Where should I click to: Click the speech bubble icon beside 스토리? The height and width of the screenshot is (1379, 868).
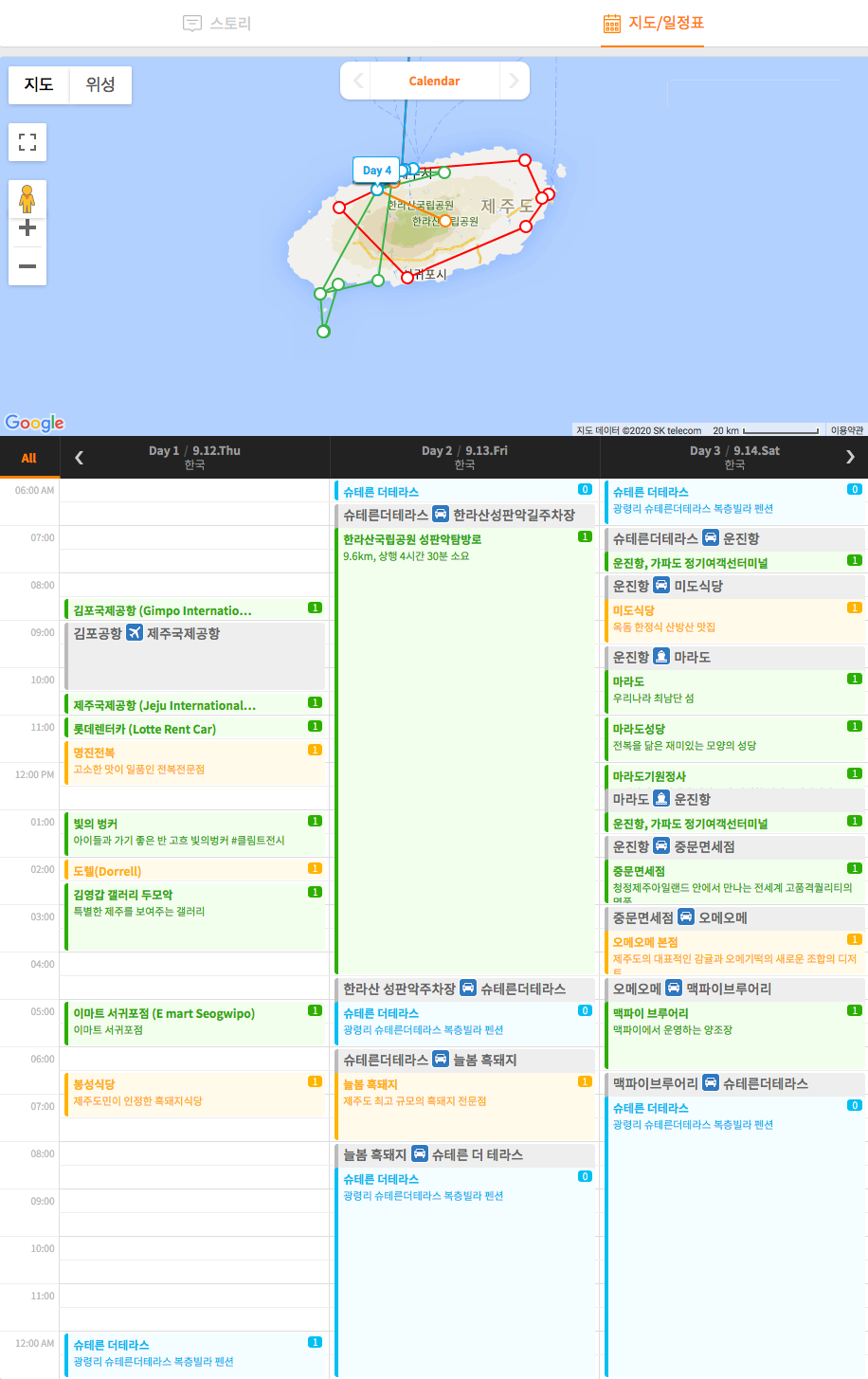(191, 24)
